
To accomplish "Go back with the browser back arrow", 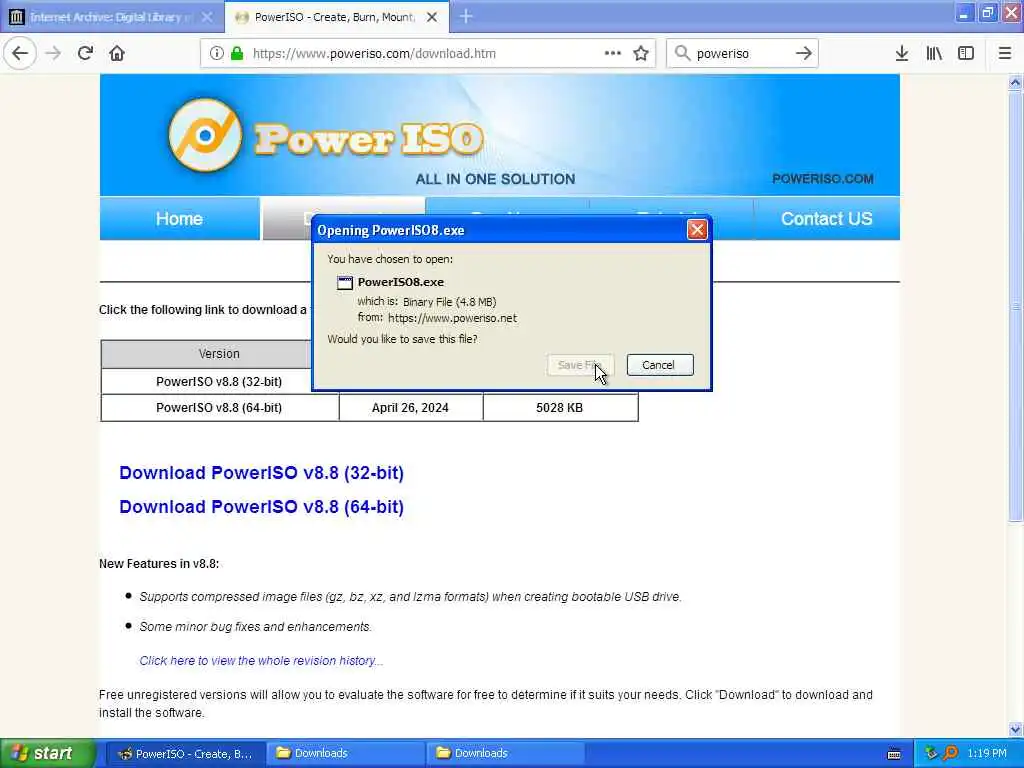I will click(20, 53).
